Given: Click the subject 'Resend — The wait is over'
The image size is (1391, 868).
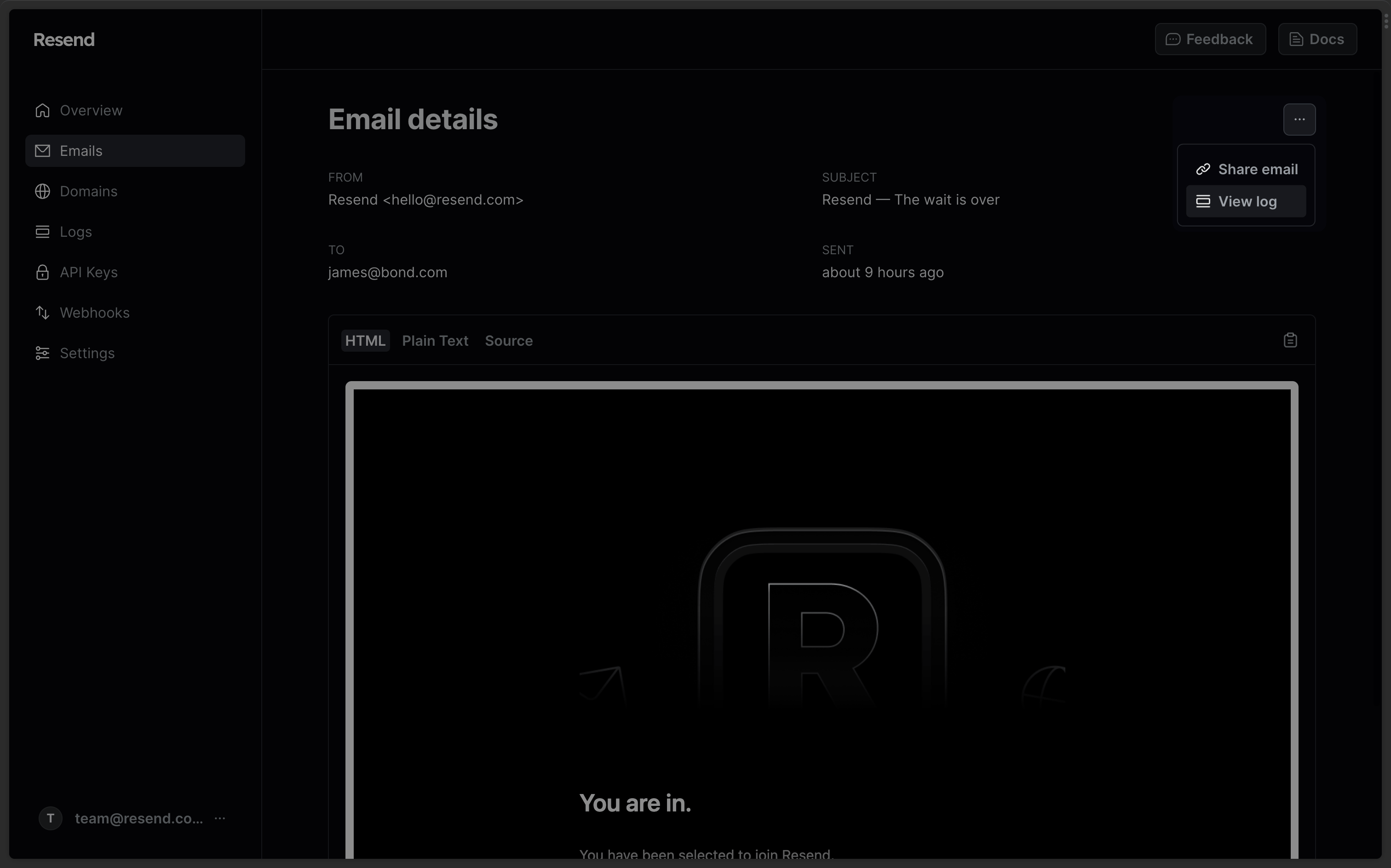Looking at the screenshot, I should (x=910, y=200).
